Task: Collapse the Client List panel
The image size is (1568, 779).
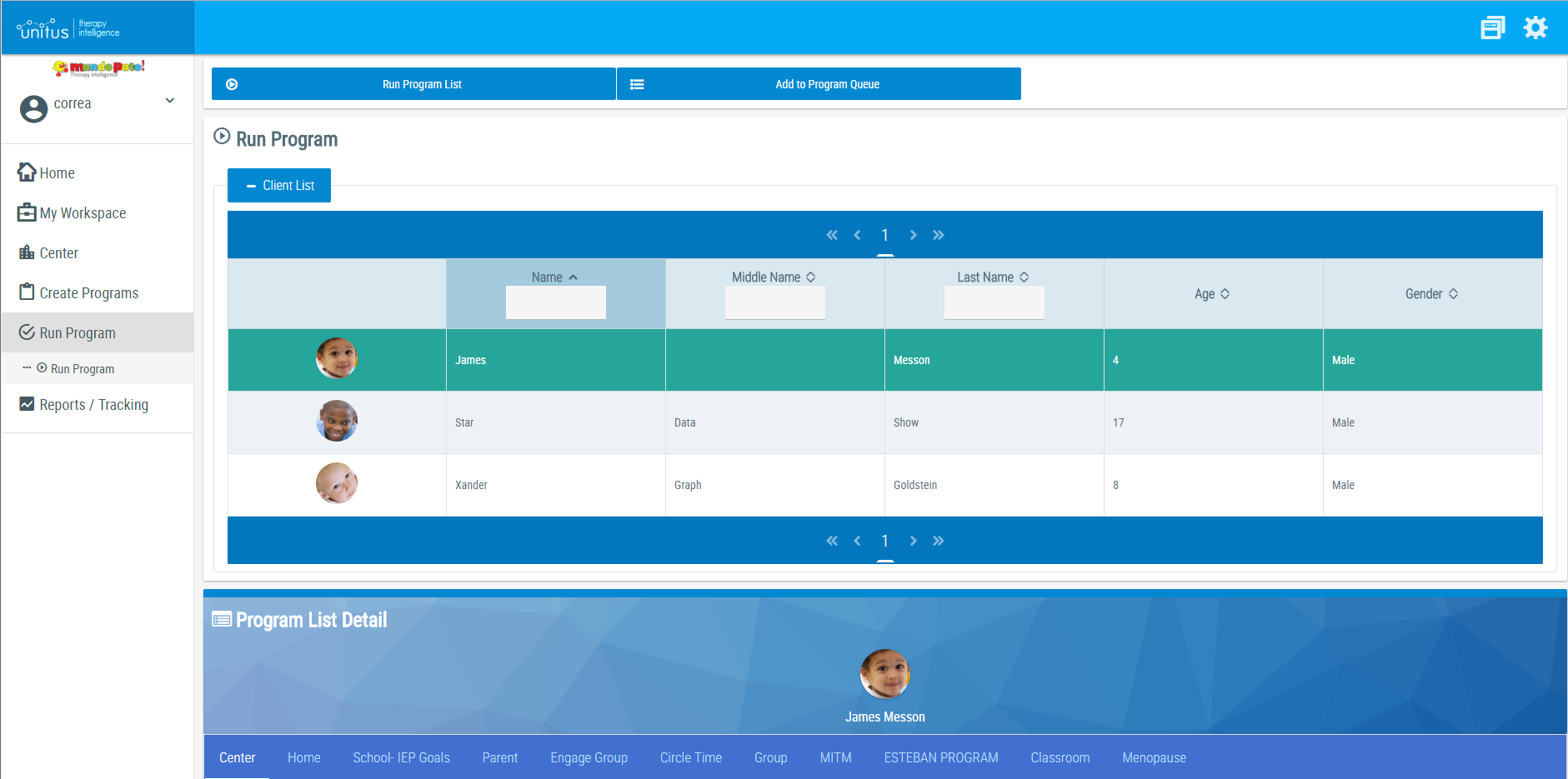Action: [278, 185]
